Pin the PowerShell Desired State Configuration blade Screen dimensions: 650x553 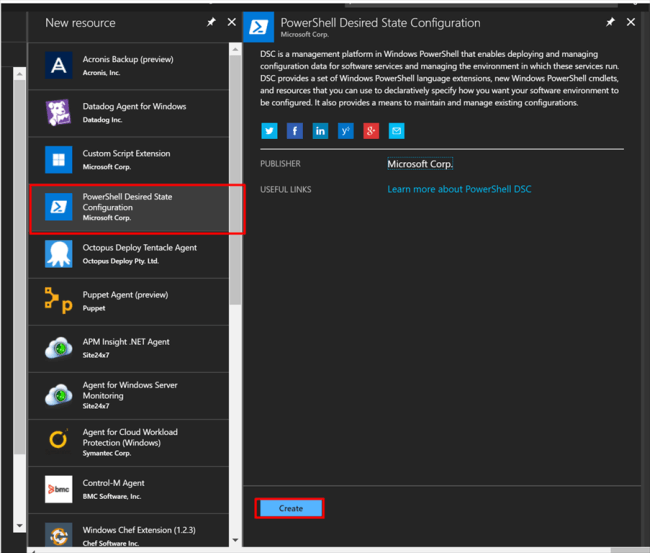pyautogui.click(x=610, y=22)
